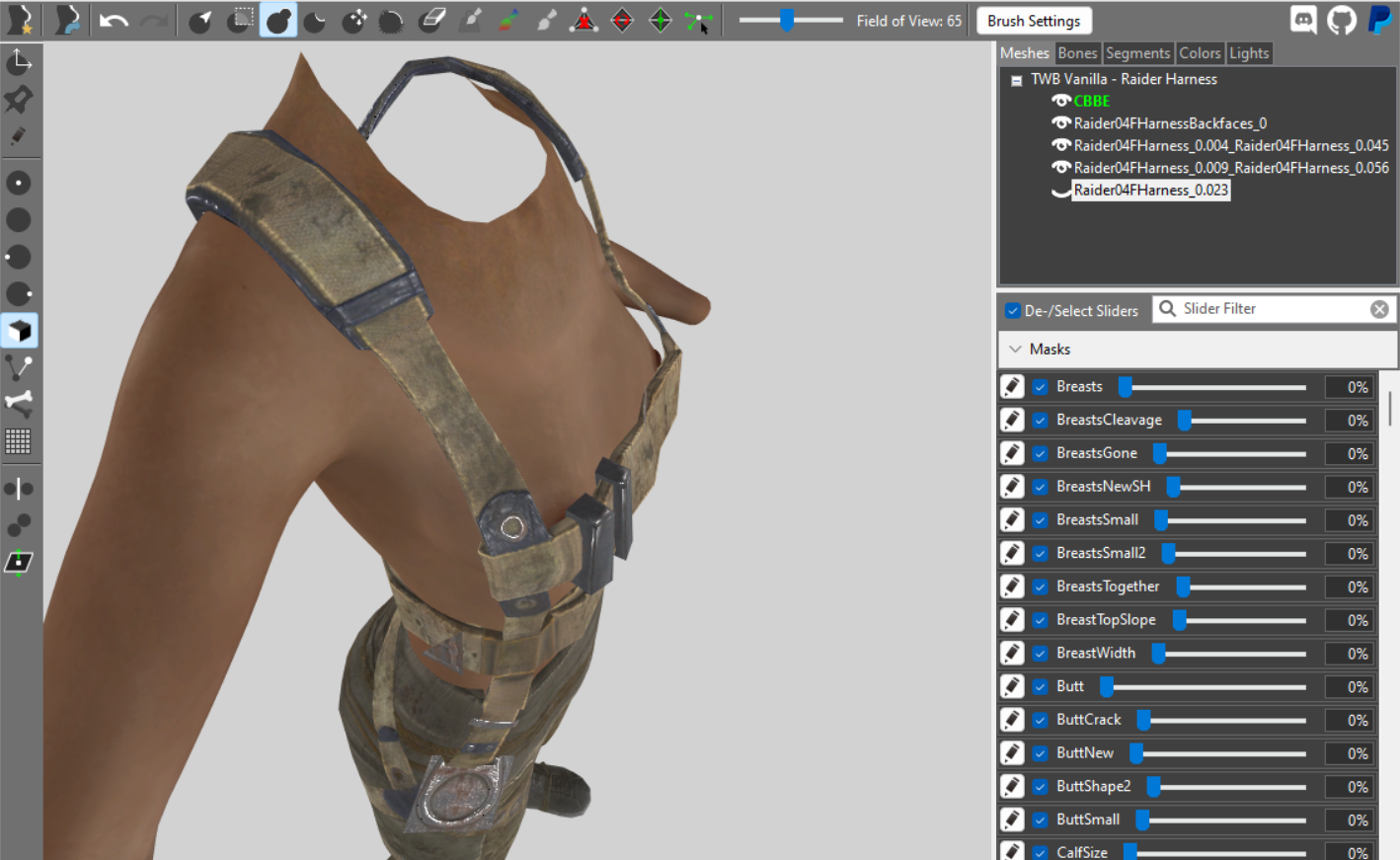The image size is (1400, 860).
Task: Collapse the Masks slider group
Action: pos(1015,350)
